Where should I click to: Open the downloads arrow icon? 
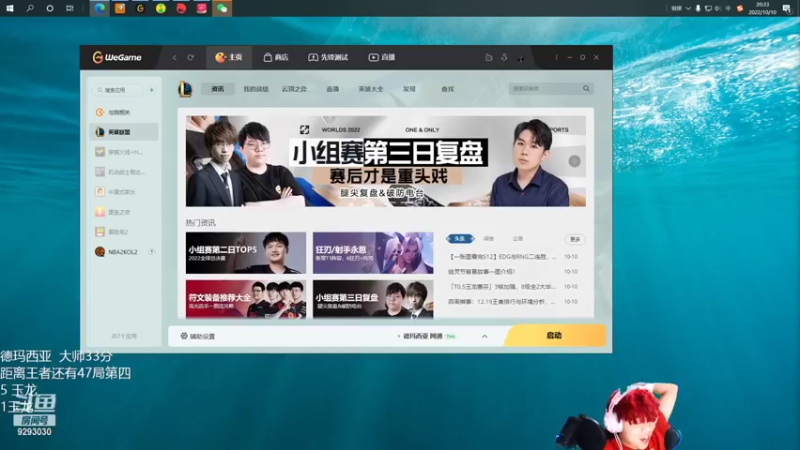(504, 58)
